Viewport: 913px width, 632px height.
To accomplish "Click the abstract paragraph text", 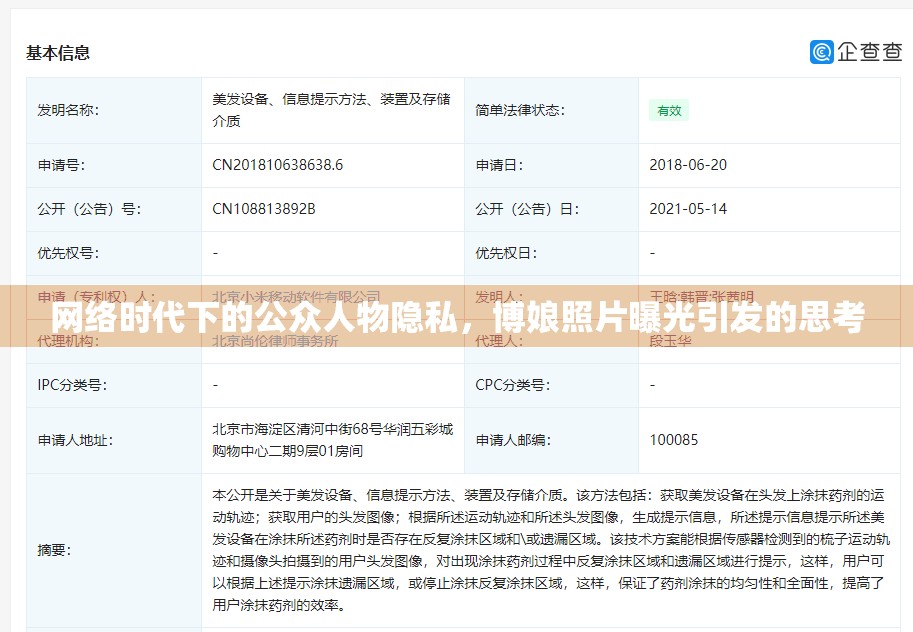I will point(550,550).
